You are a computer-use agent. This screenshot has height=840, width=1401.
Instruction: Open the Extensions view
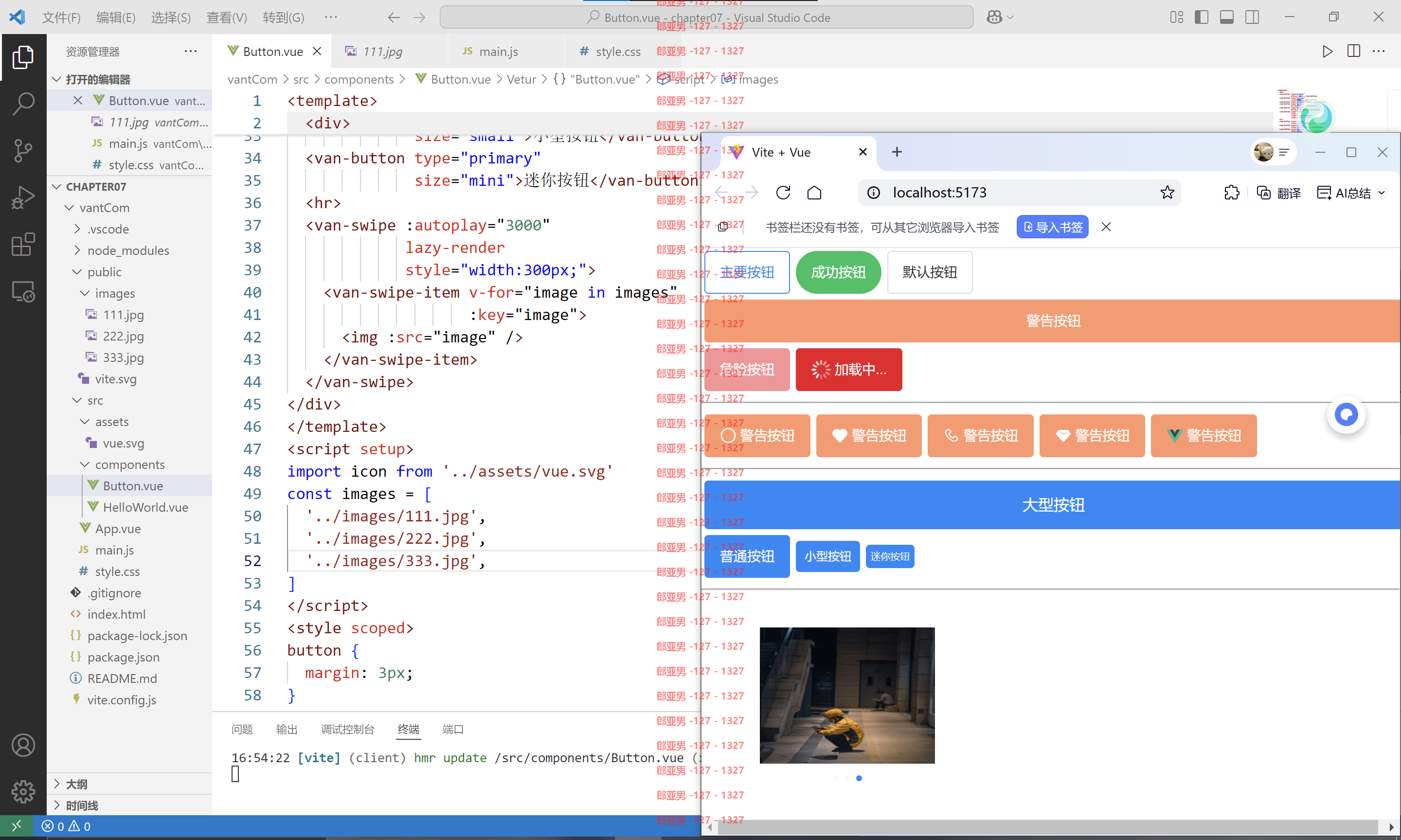[23, 245]
